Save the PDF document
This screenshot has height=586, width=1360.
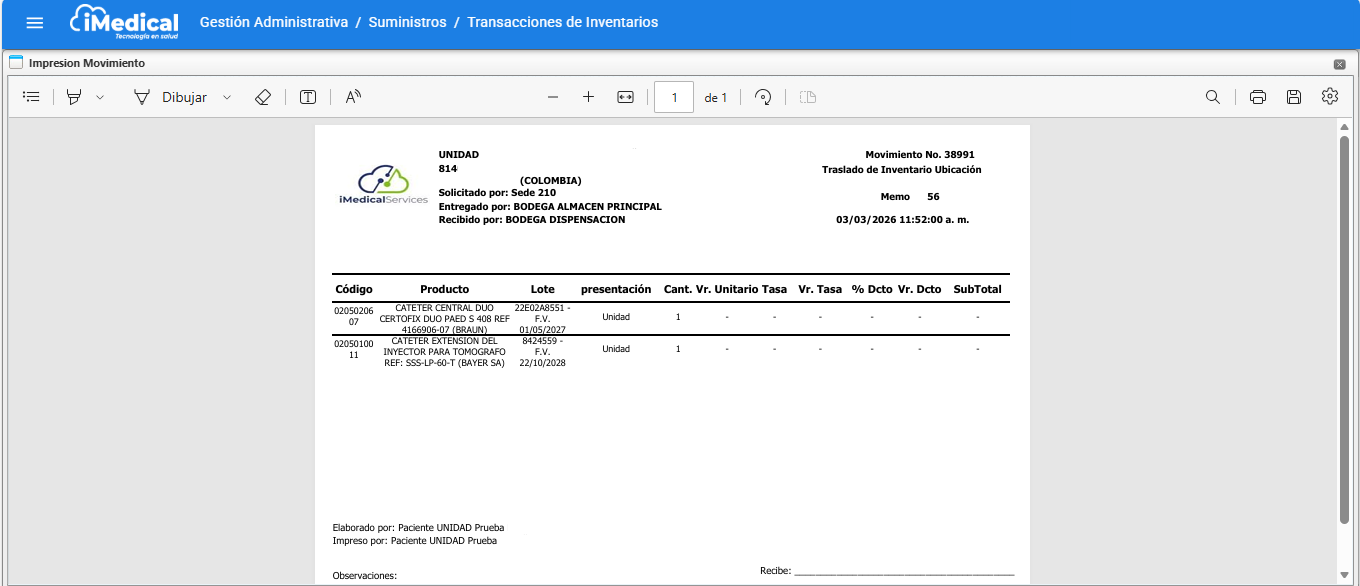point(1293,97)
